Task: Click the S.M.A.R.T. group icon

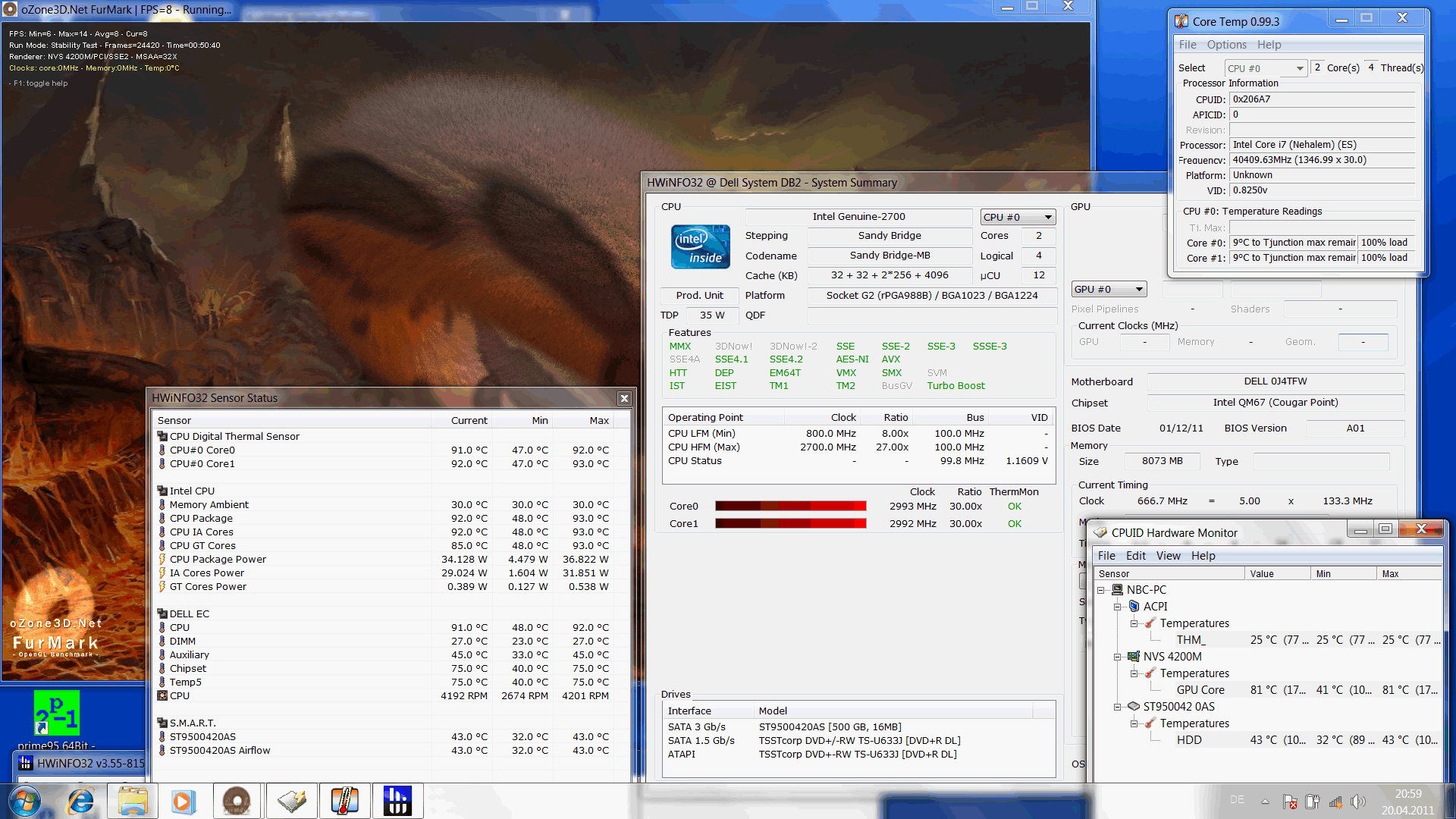Action: (x=162, y=723)
